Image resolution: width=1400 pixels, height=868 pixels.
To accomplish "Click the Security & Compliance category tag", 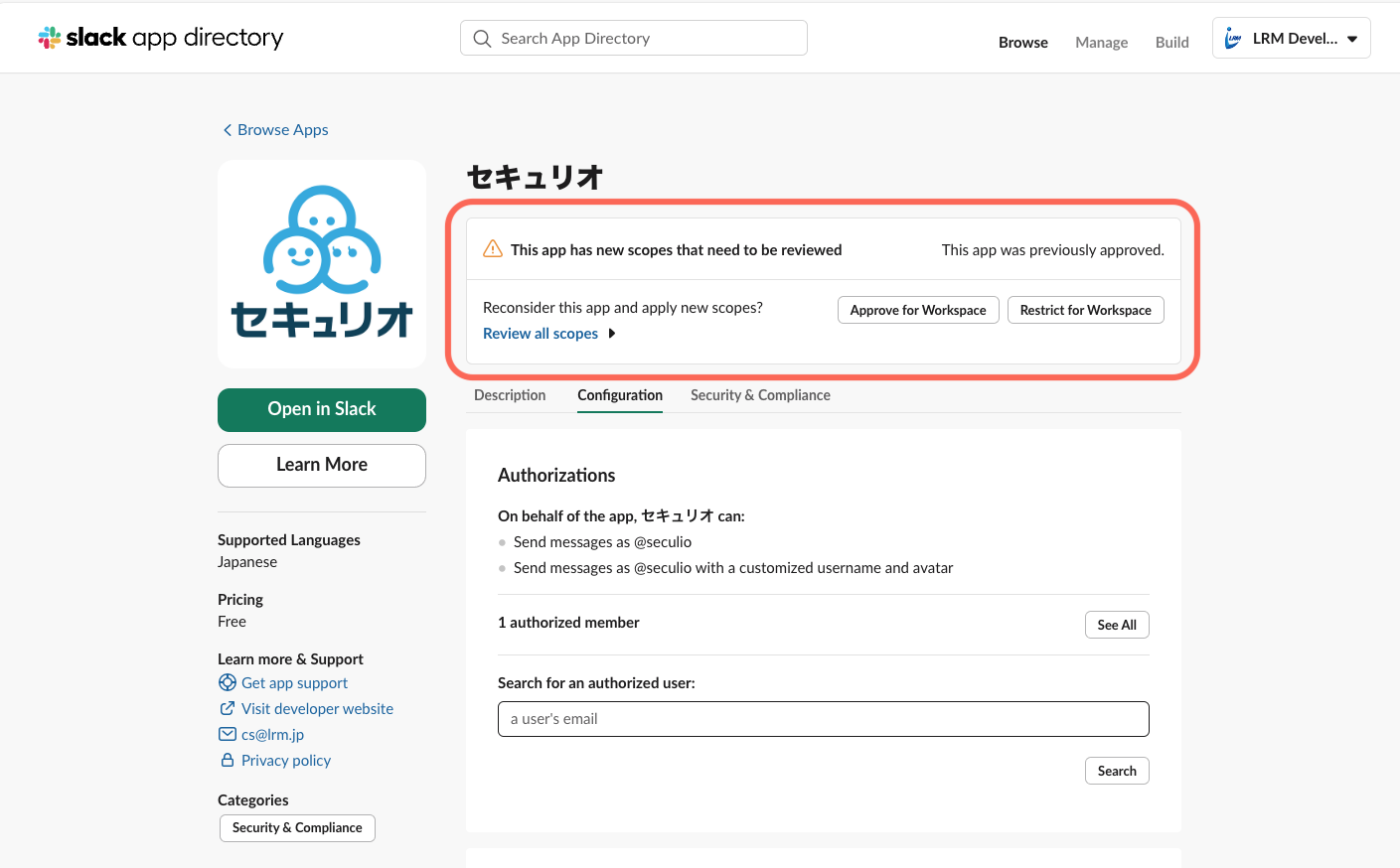I will click(297, 828).
